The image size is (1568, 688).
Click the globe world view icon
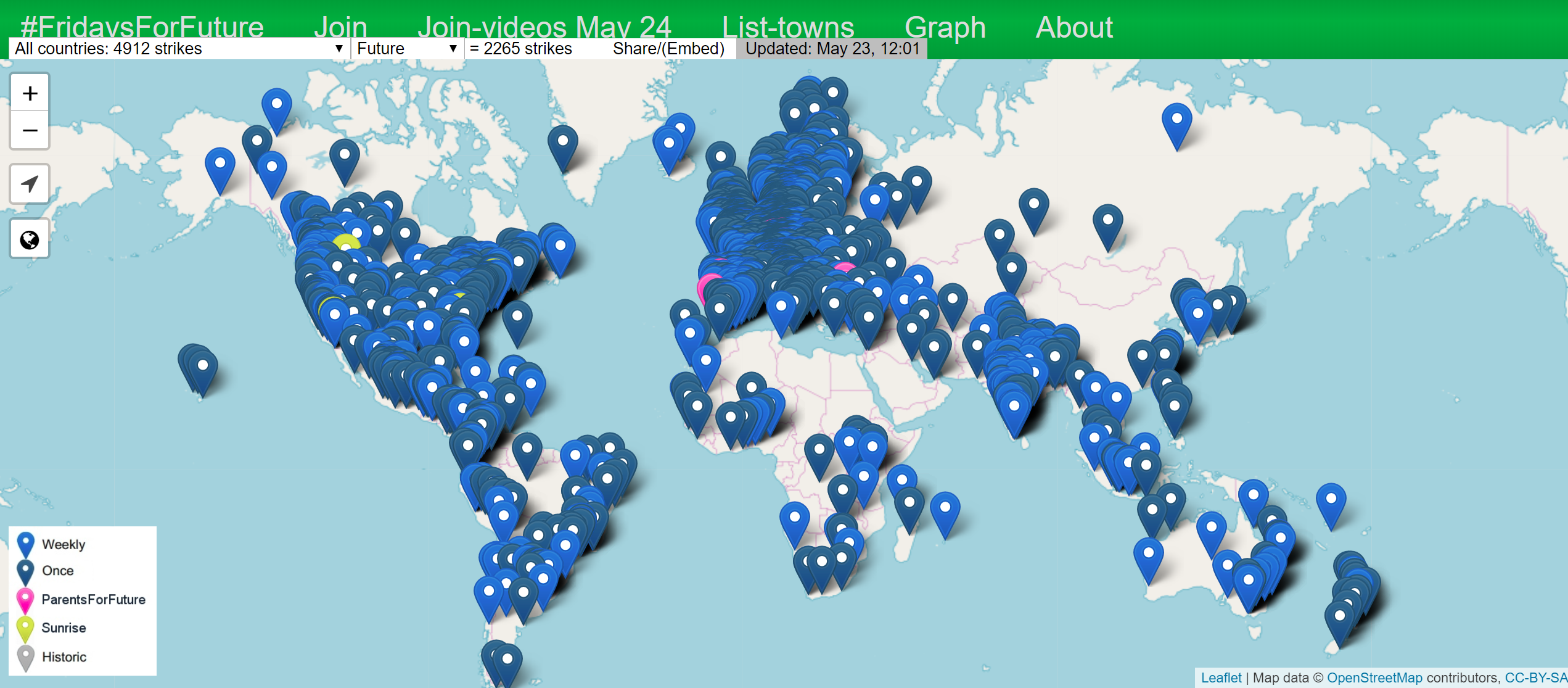click(30, 239)
